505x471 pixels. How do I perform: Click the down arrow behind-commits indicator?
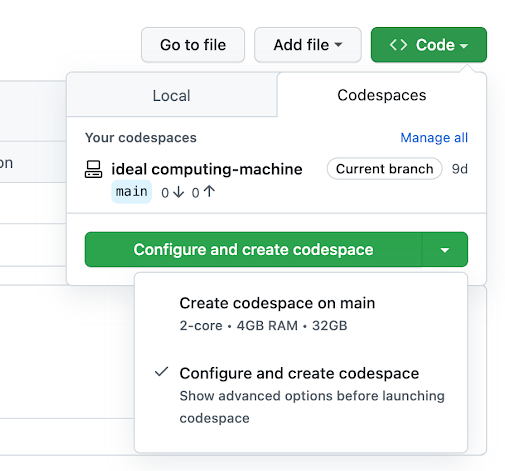pos(179,192)
